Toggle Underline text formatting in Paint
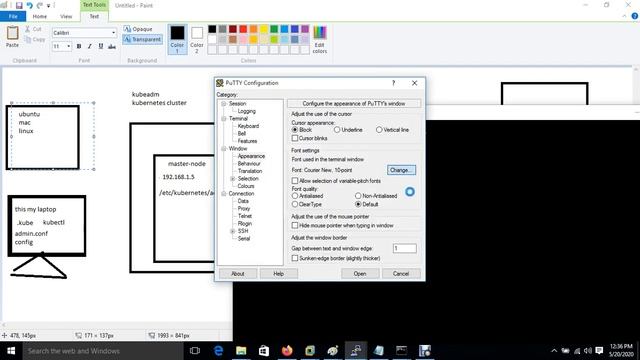This screenshot has height=360, width=640. tap(101, 47)
